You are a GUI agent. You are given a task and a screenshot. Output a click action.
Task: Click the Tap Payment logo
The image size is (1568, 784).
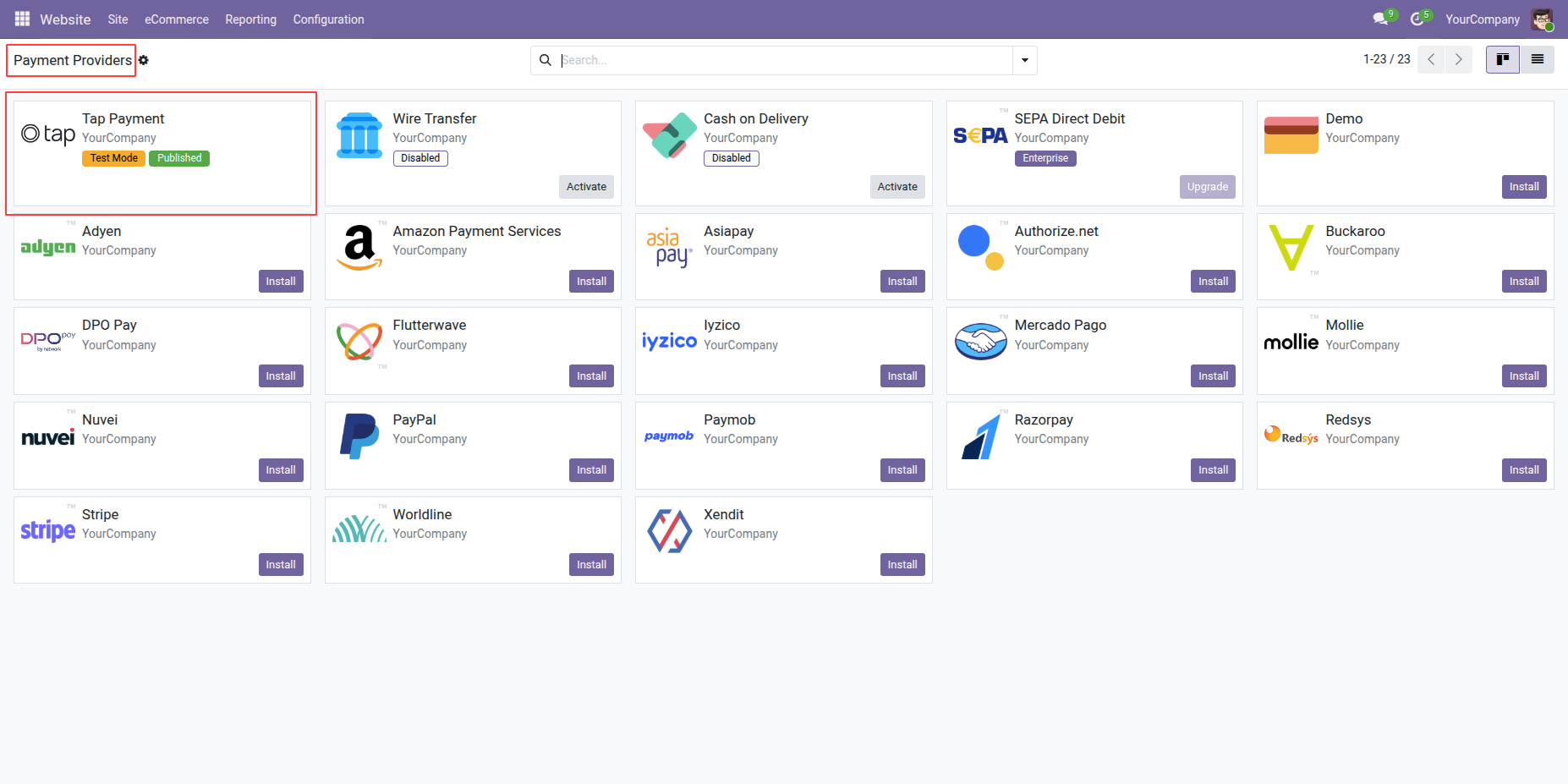(48, 134)
